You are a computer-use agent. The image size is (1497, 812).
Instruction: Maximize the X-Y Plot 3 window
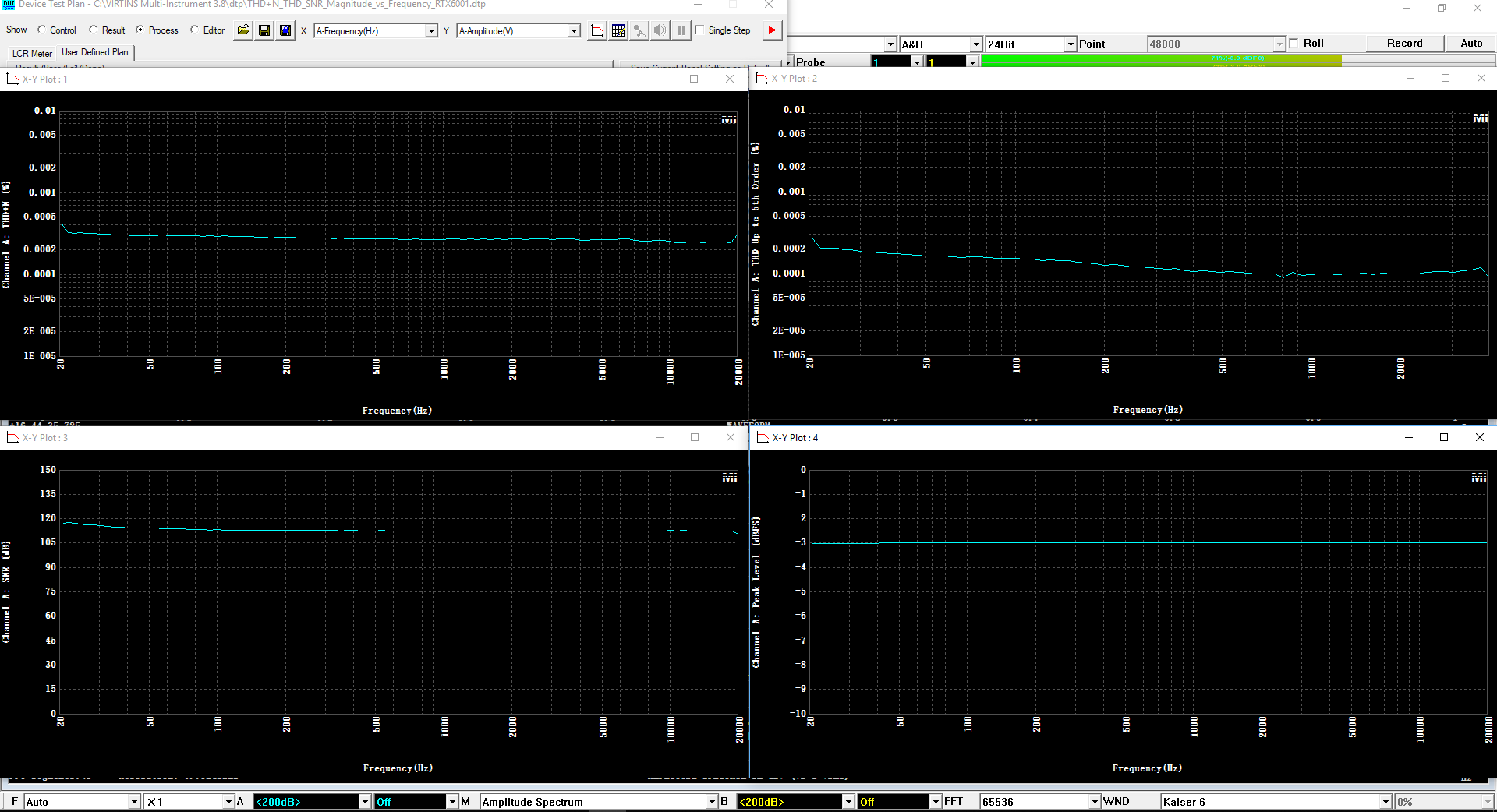click(x=695, y=437)
